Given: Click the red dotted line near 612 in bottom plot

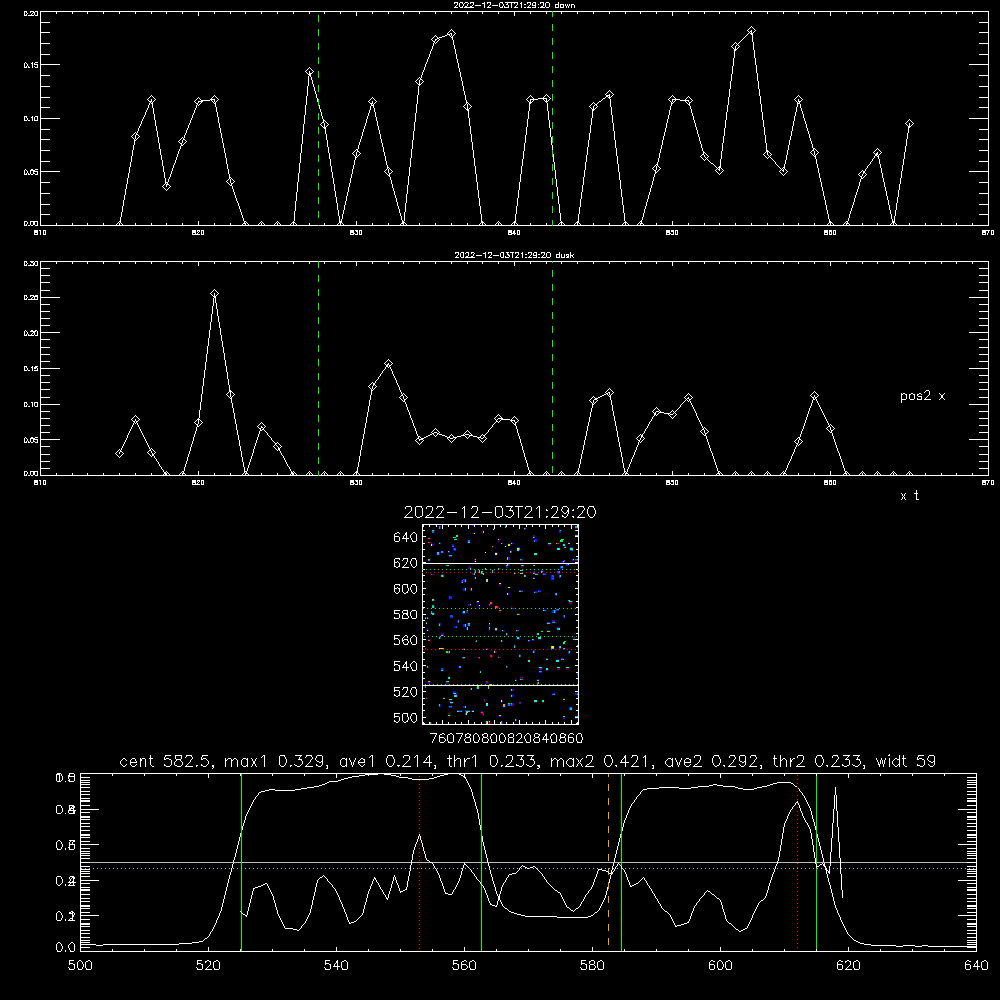Looking at the screenshot, I should click(x=798, y=861).
